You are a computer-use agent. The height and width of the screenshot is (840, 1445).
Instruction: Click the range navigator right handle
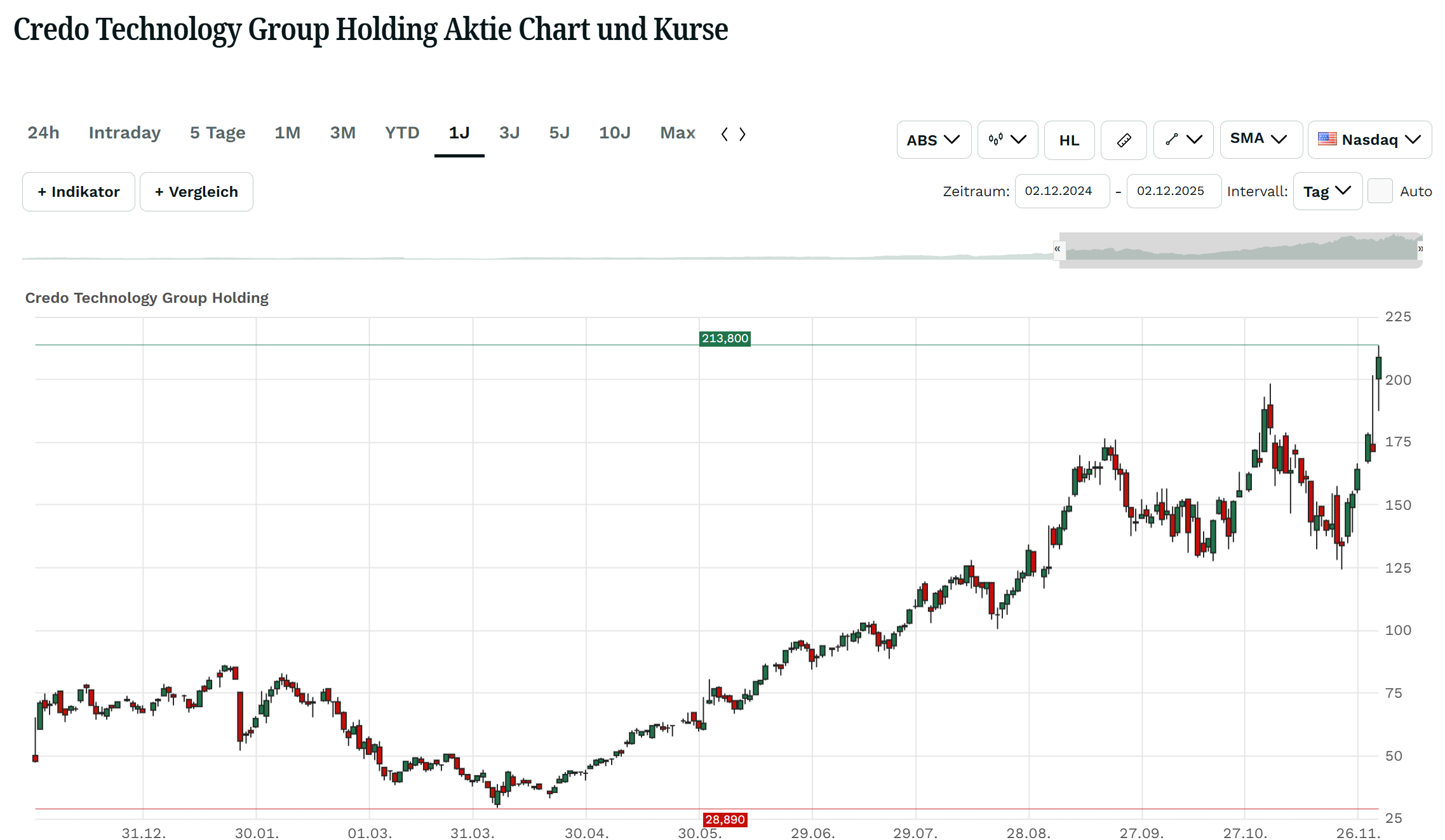point(1420,249)
